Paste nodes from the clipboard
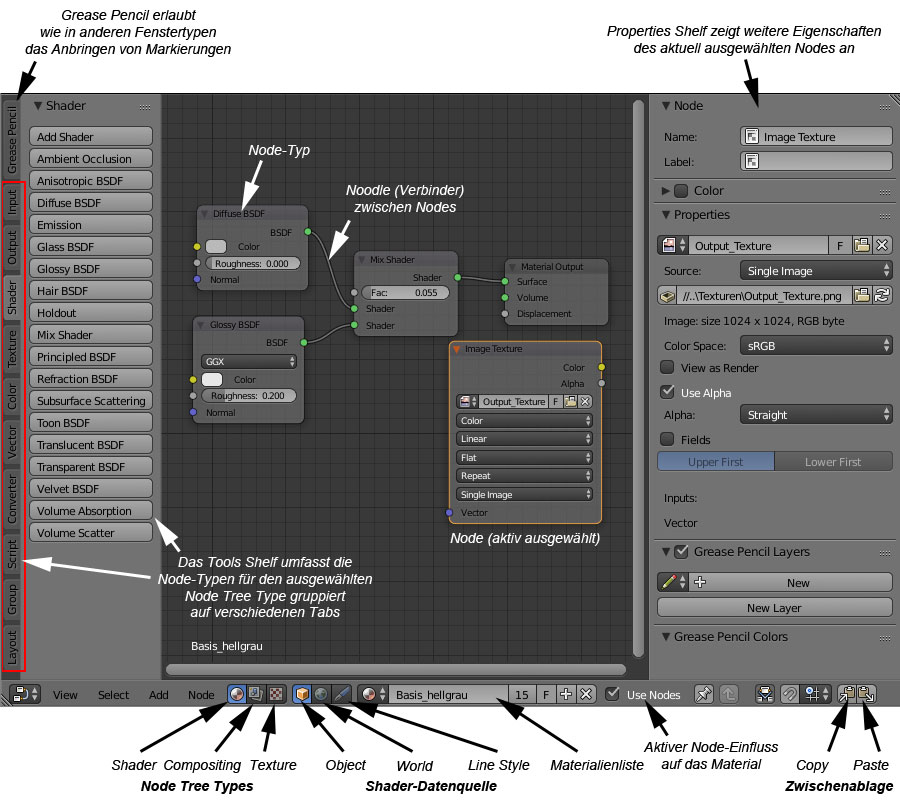This screenshot has height=800, width=900. 867,693
